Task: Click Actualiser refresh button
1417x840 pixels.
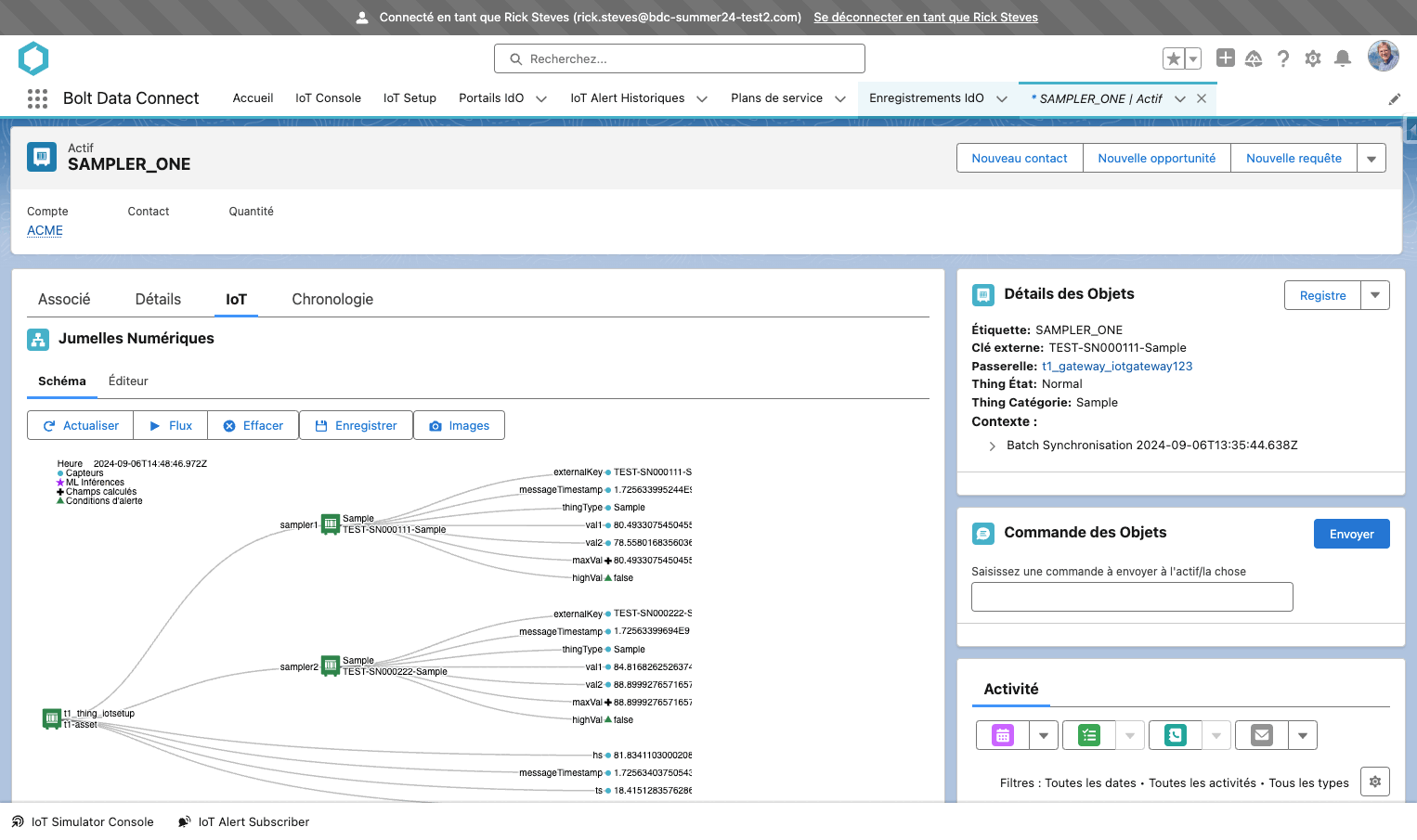Action: [81, 425]
